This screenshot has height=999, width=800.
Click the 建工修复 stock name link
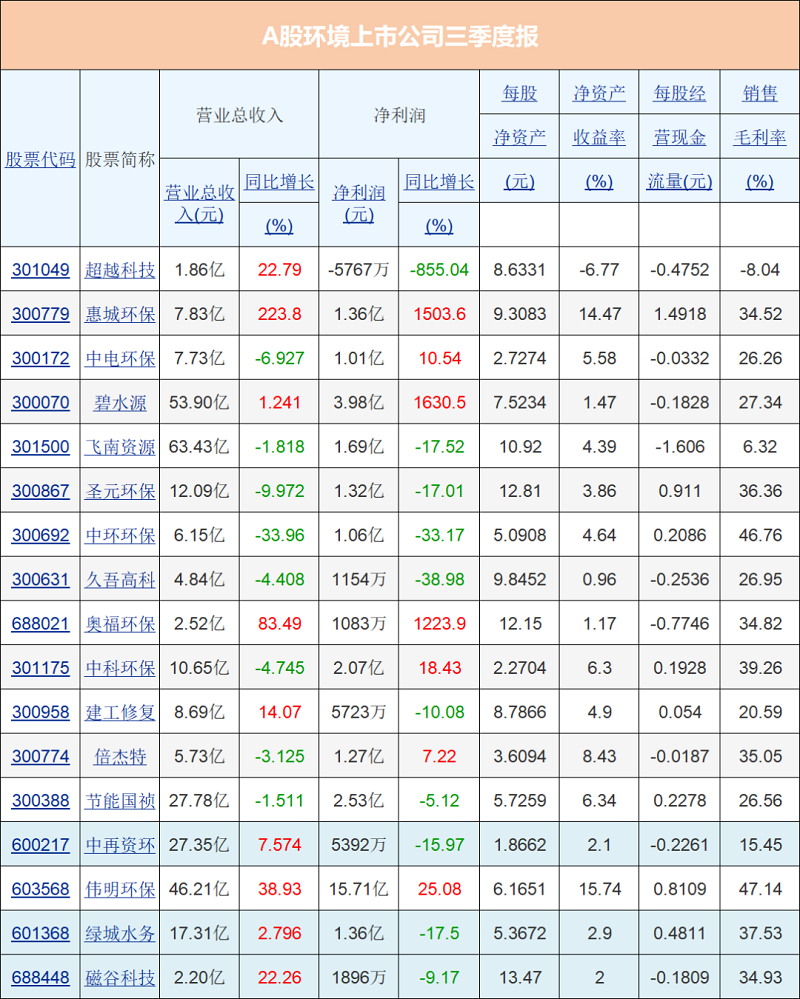(120, 712)
